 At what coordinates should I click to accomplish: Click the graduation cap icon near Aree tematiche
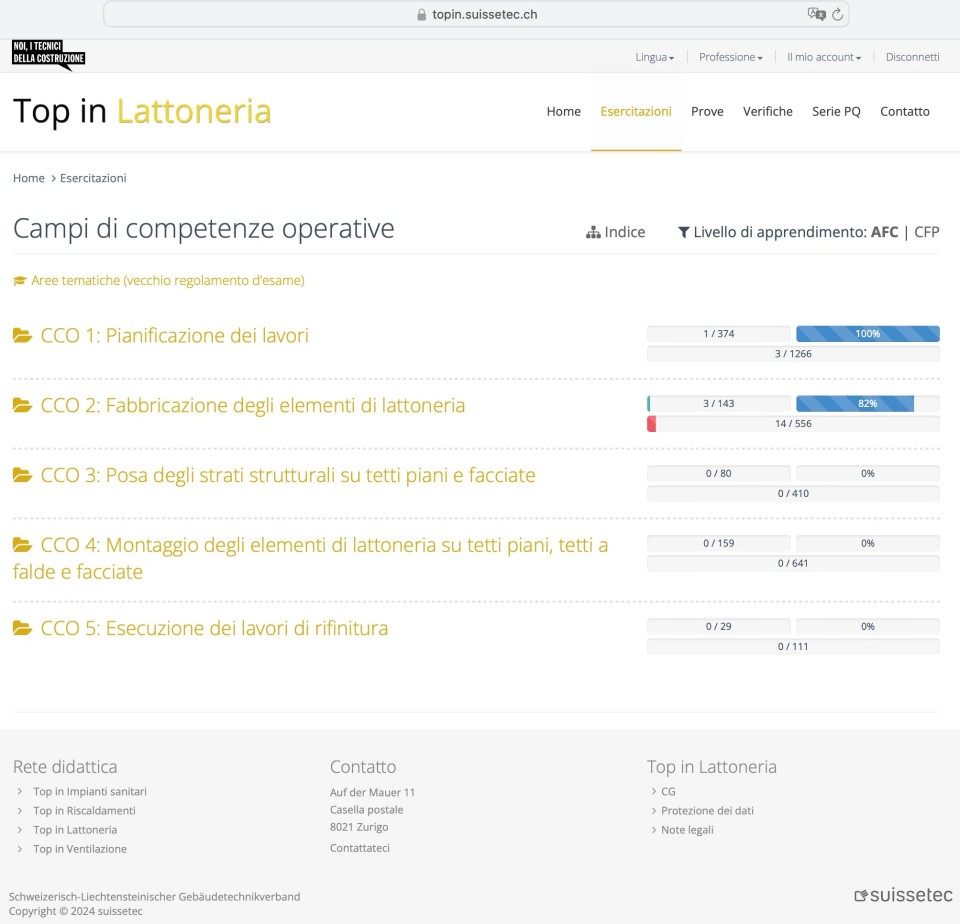[20, 281]
